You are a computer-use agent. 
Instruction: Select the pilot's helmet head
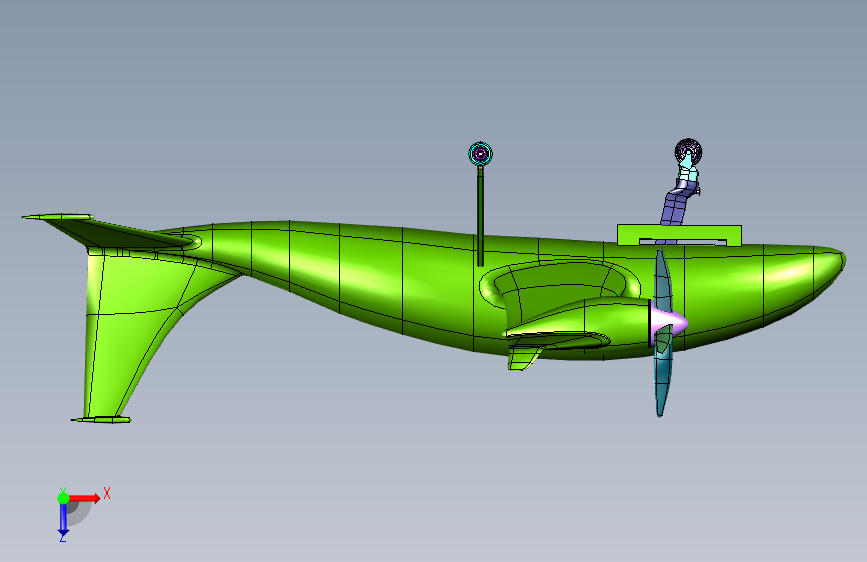tap(688, 151)
